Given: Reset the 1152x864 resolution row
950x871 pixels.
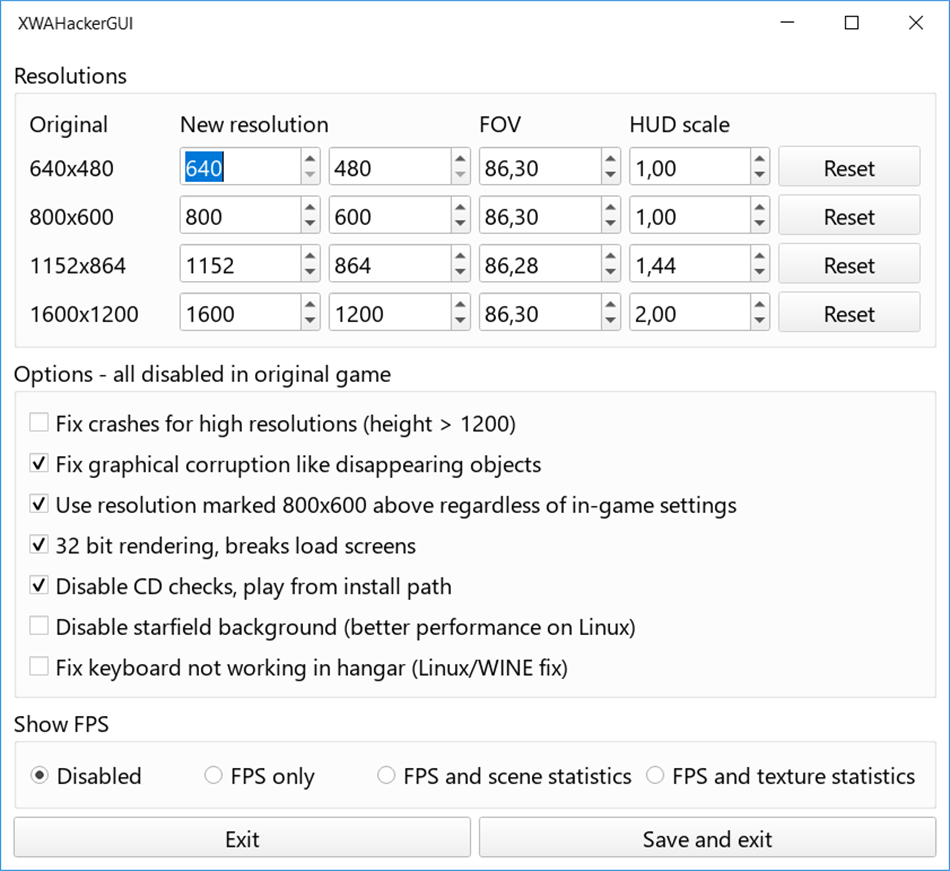Looking at the screenshot, I should tap(849, 263).
